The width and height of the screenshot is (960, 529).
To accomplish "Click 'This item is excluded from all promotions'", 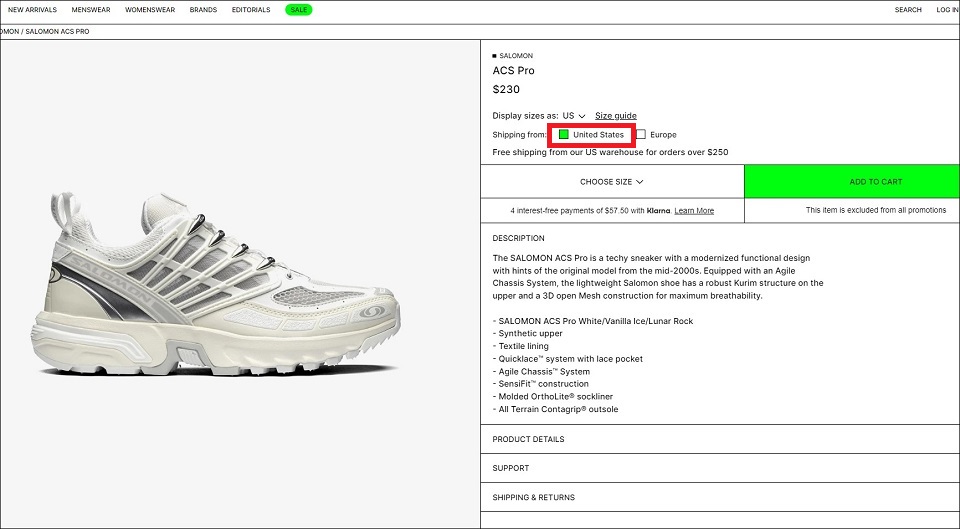I will tap(876, 210).
